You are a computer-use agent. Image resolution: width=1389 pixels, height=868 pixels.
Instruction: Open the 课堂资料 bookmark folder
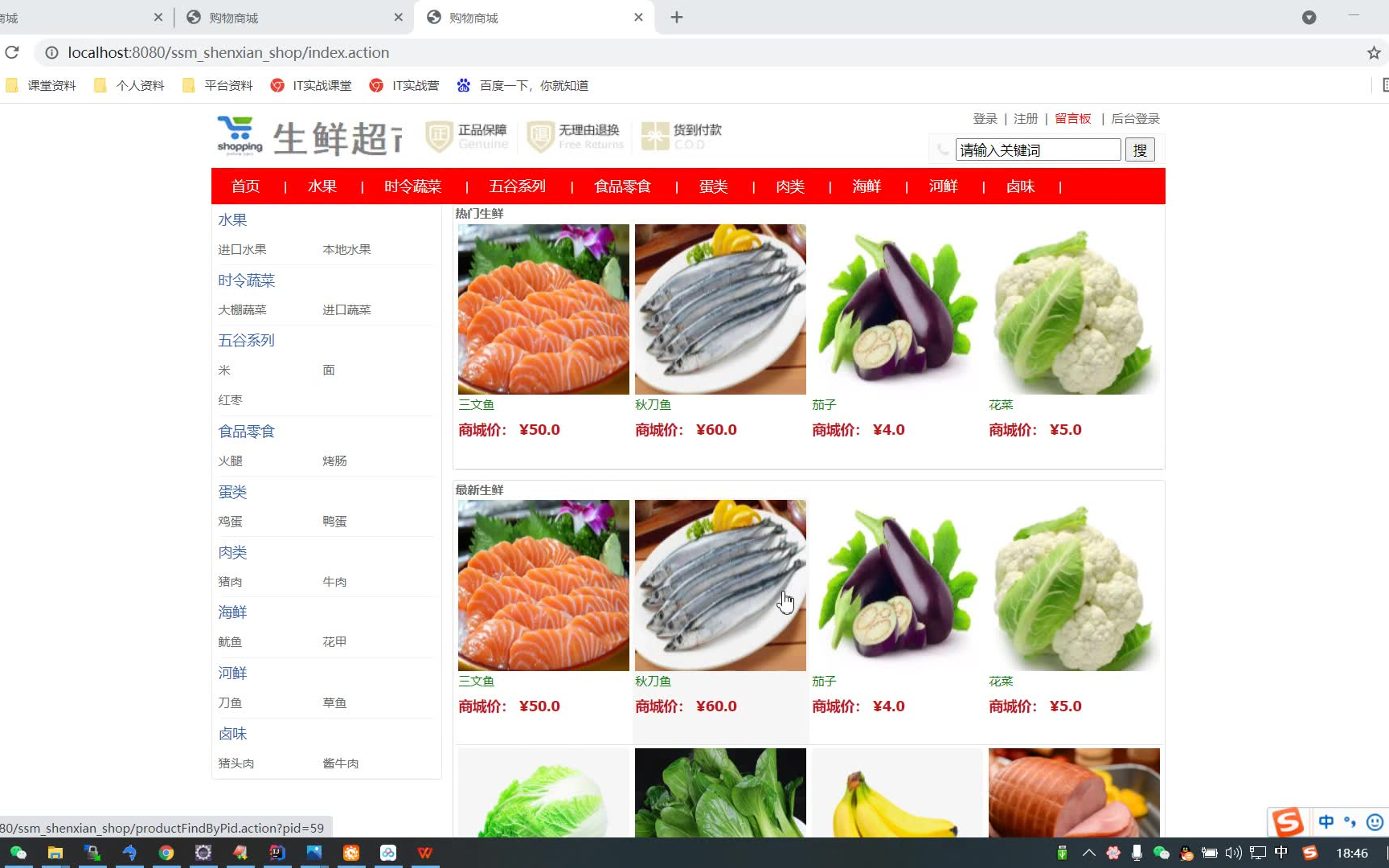pos(41,85)
